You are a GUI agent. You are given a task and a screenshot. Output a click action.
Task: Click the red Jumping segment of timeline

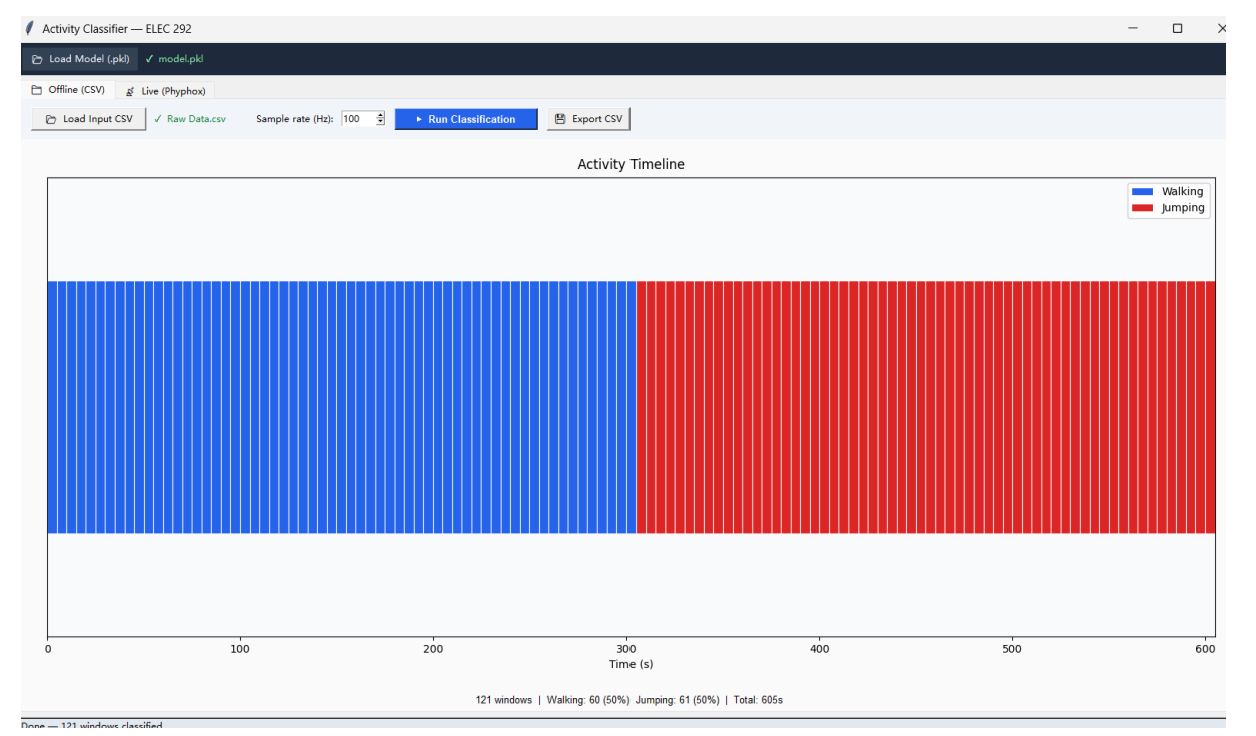pos(926,407)
